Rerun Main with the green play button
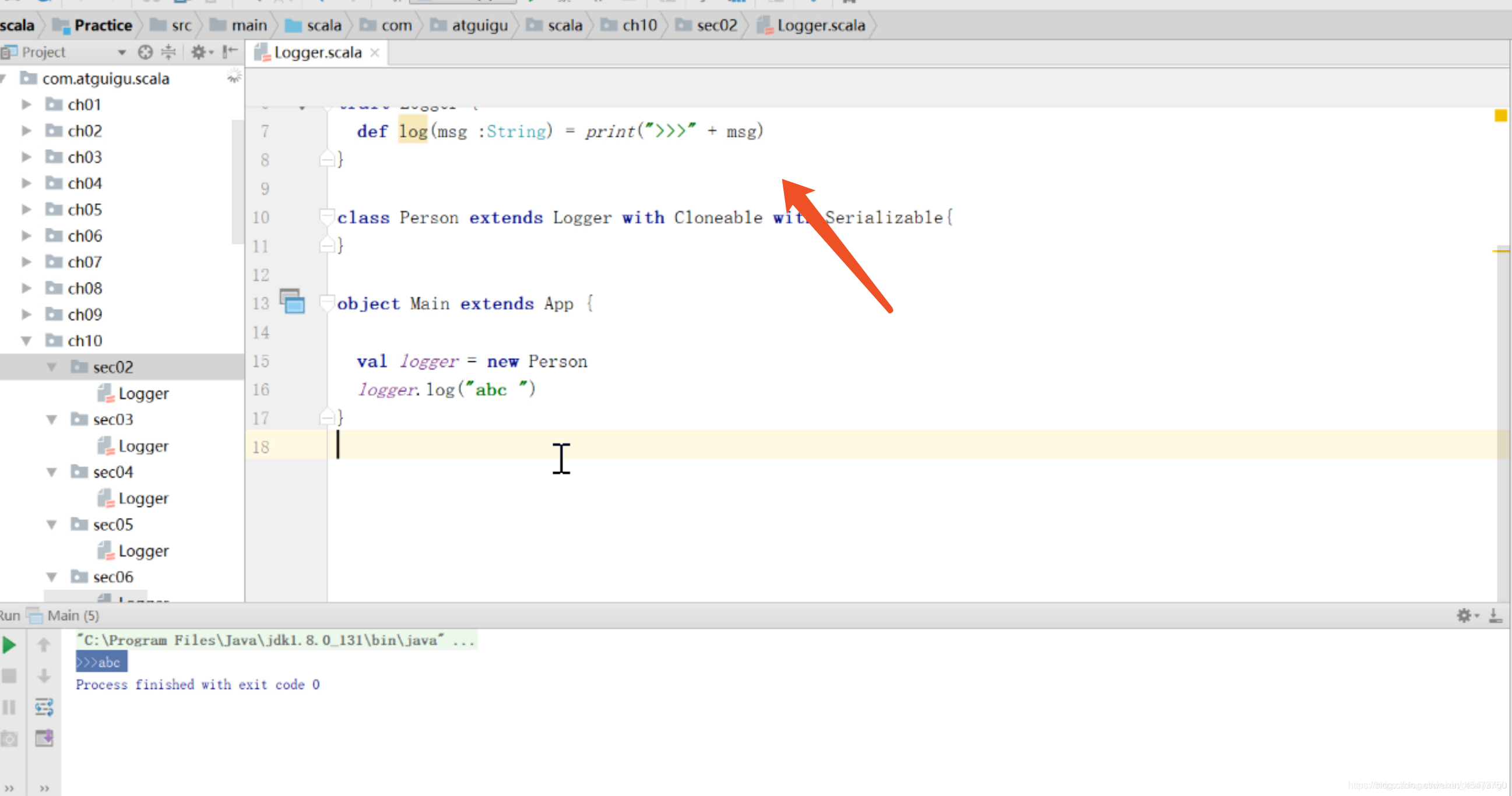 click(x=9, y=645)
